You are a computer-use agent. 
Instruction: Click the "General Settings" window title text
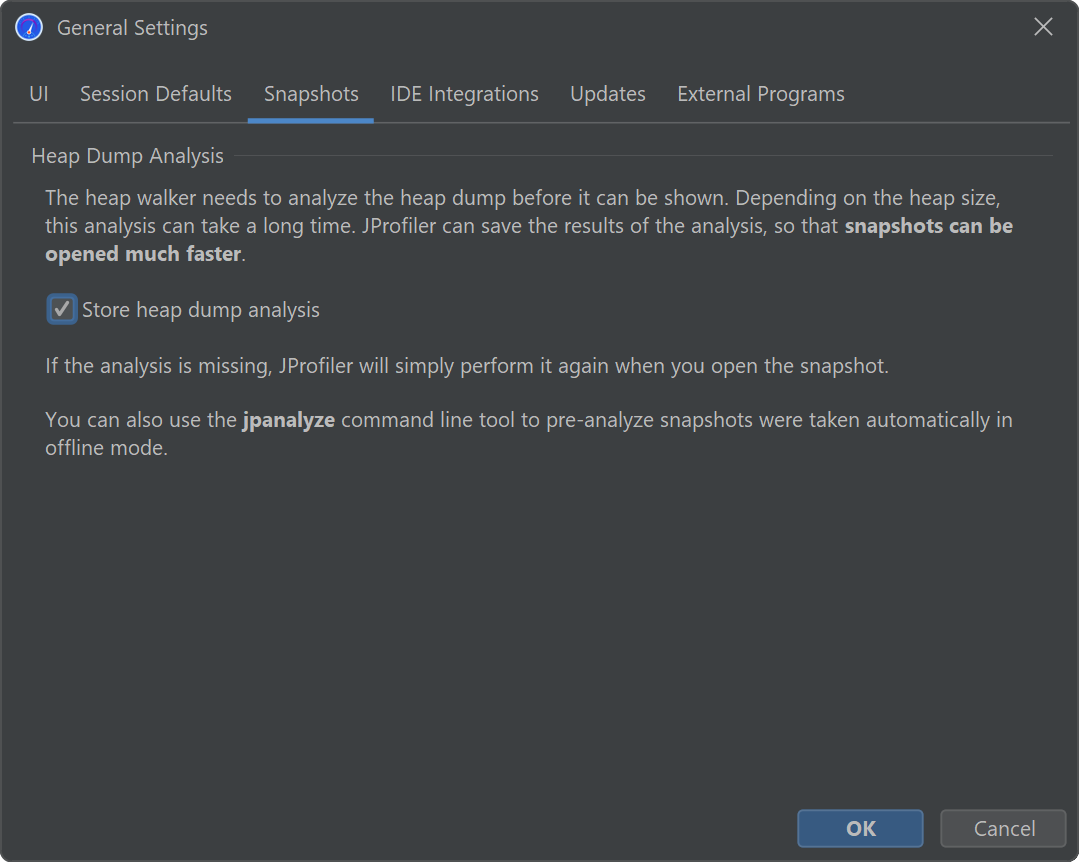click(132, 28)
